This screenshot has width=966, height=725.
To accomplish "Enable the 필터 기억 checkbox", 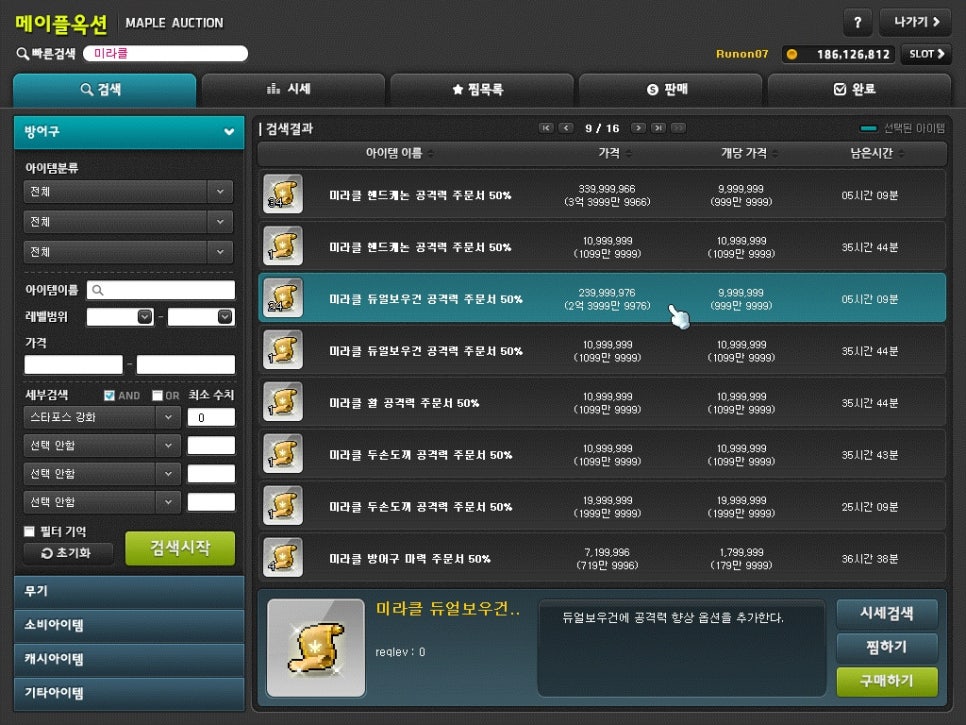I will [x=29, y=531].
